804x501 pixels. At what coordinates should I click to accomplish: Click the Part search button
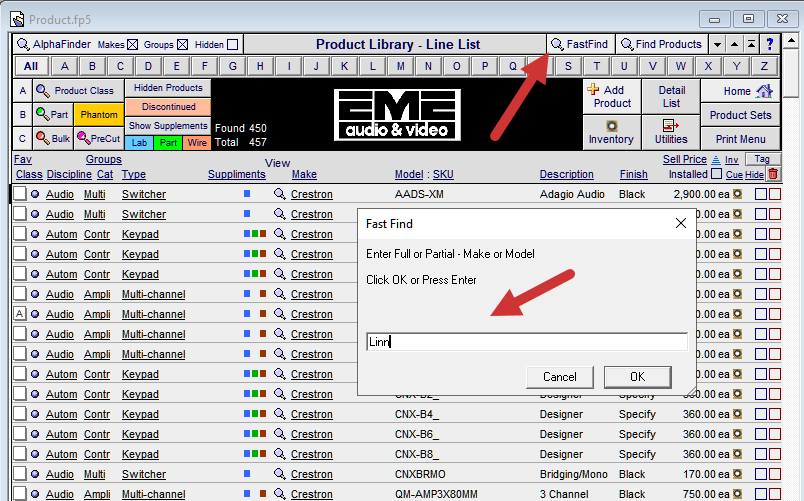coord(53,114)
